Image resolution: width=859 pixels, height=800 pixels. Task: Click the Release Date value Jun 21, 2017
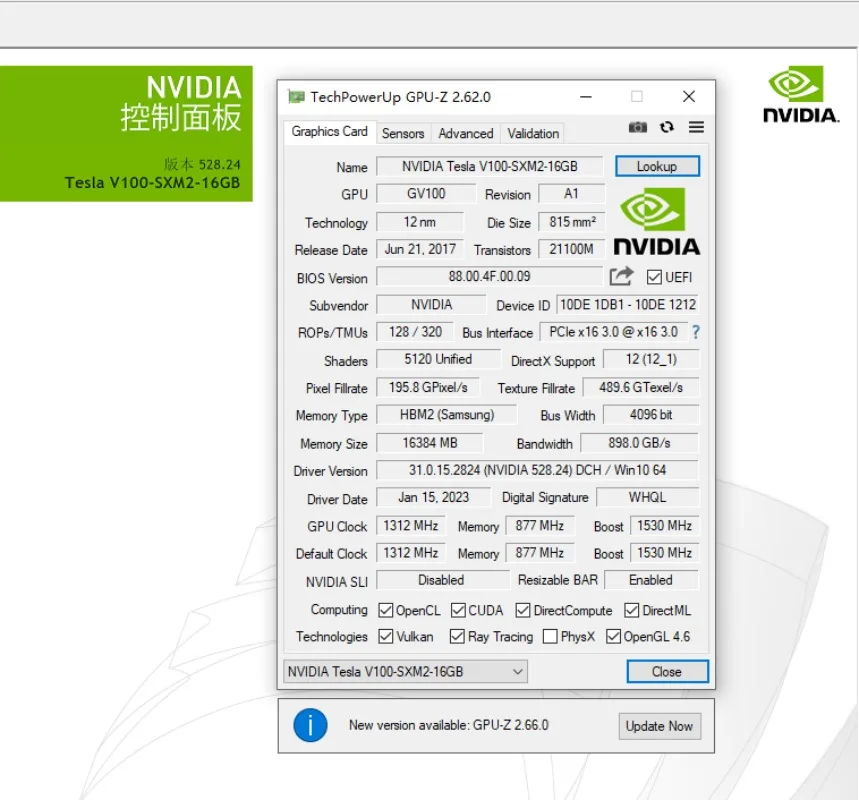420,249
